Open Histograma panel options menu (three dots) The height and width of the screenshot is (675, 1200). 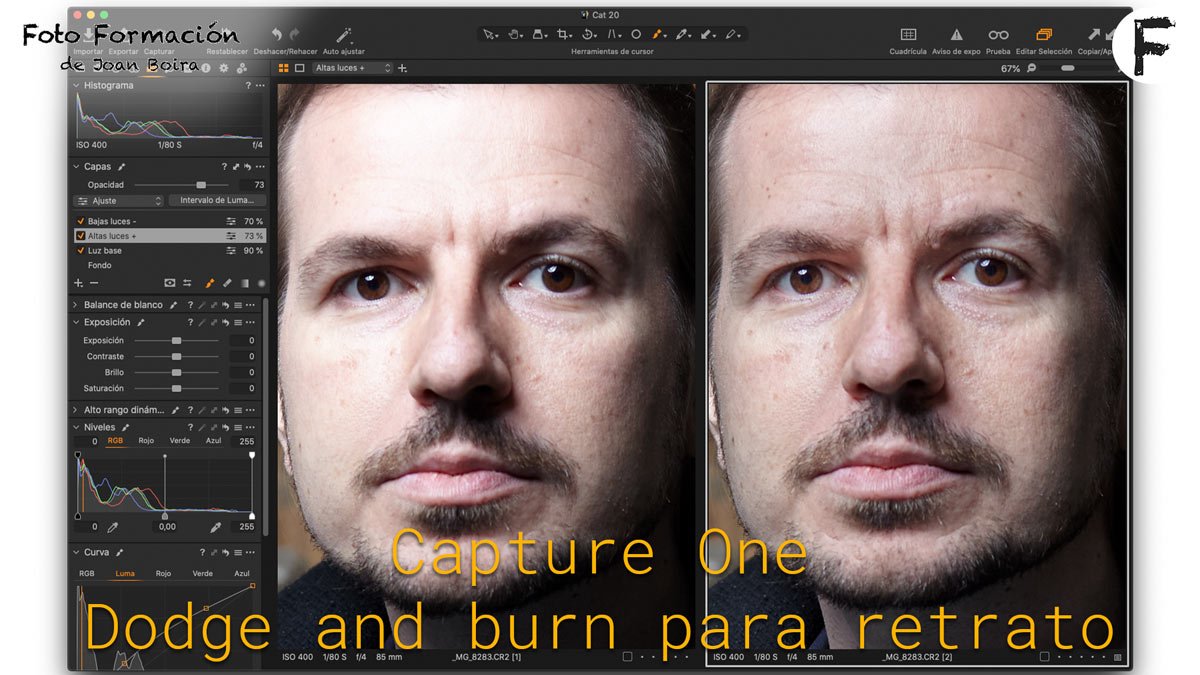click(x=260, y=86)
